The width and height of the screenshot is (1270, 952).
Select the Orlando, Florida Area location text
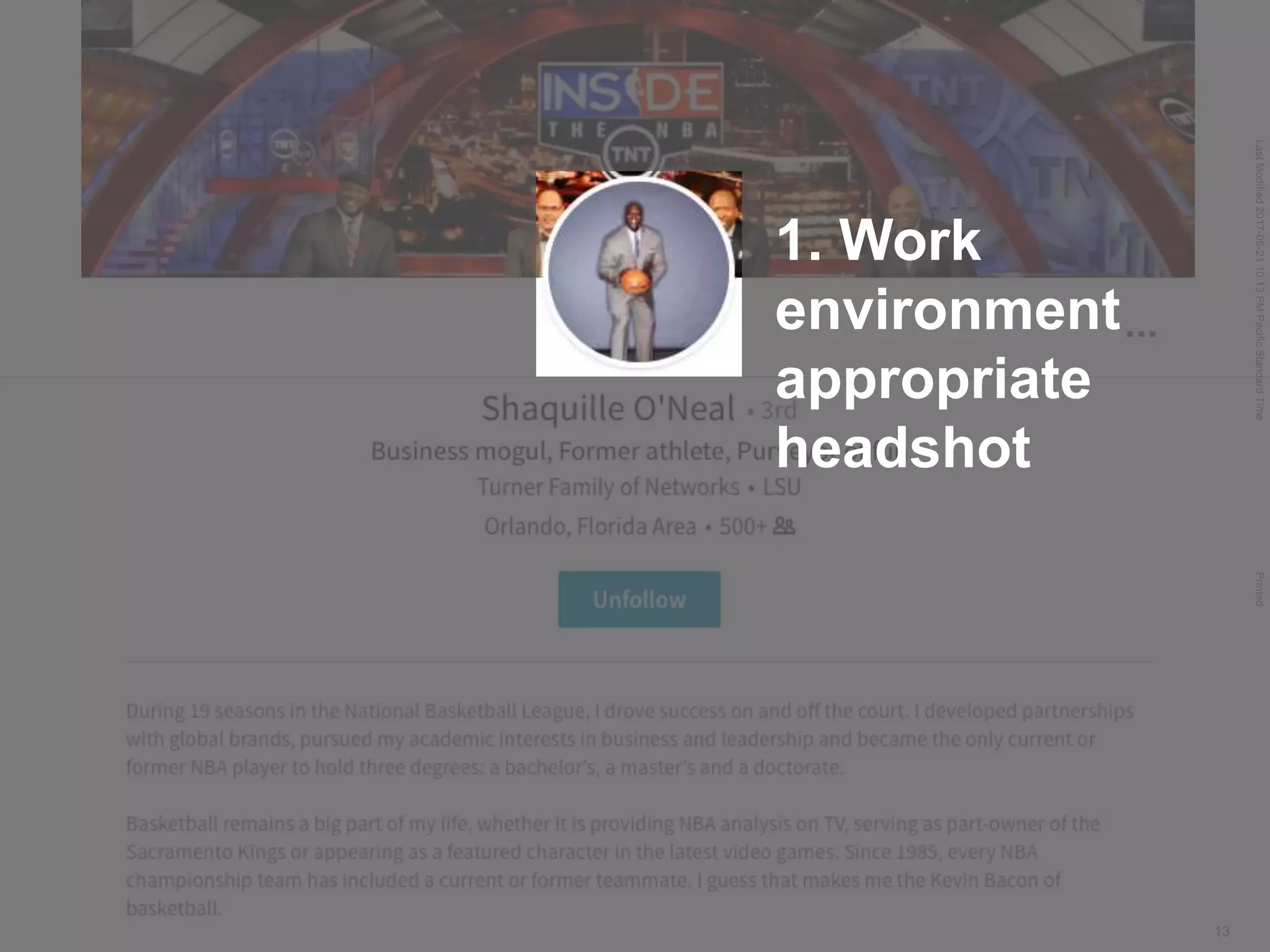point(590,527)
